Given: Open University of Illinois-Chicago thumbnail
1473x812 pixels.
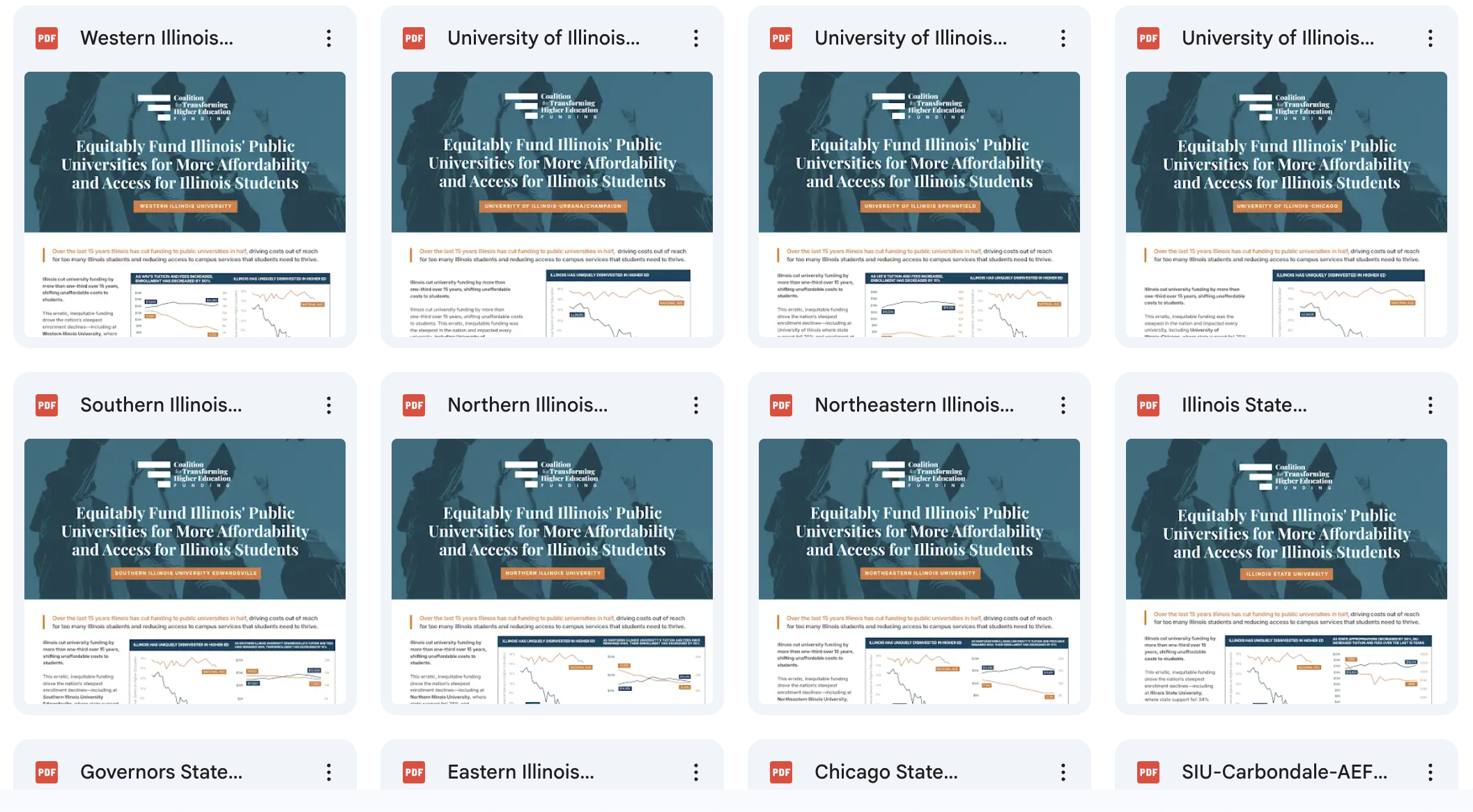Looking at the screenshot, I should pyautogui.click(x=1286, y=204).
